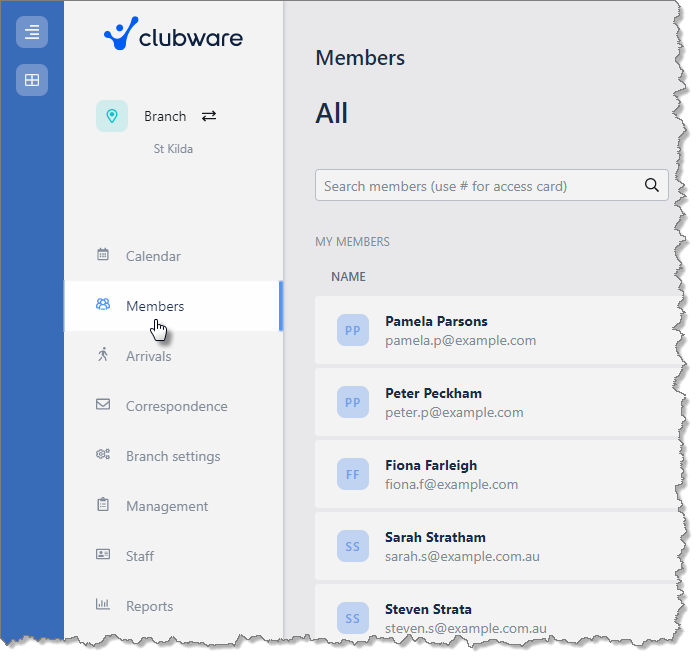
Task: Click the Staff ID card icon
Action: (103, 555)
